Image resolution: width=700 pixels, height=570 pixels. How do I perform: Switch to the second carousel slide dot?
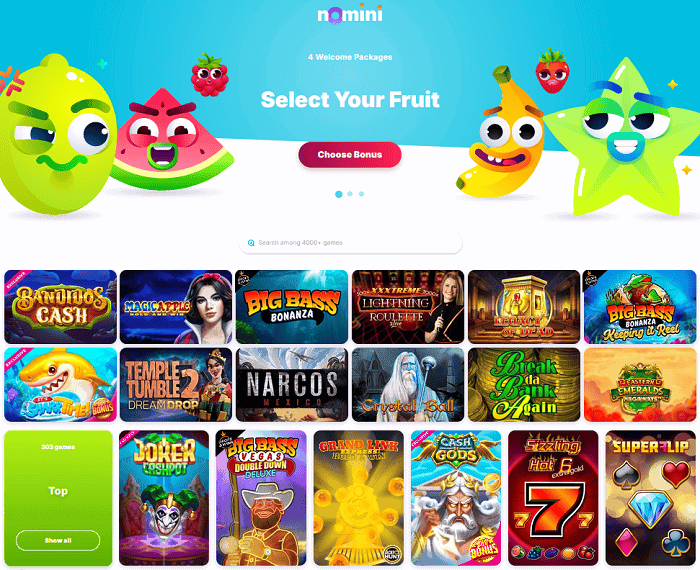(x=350, y=194)
